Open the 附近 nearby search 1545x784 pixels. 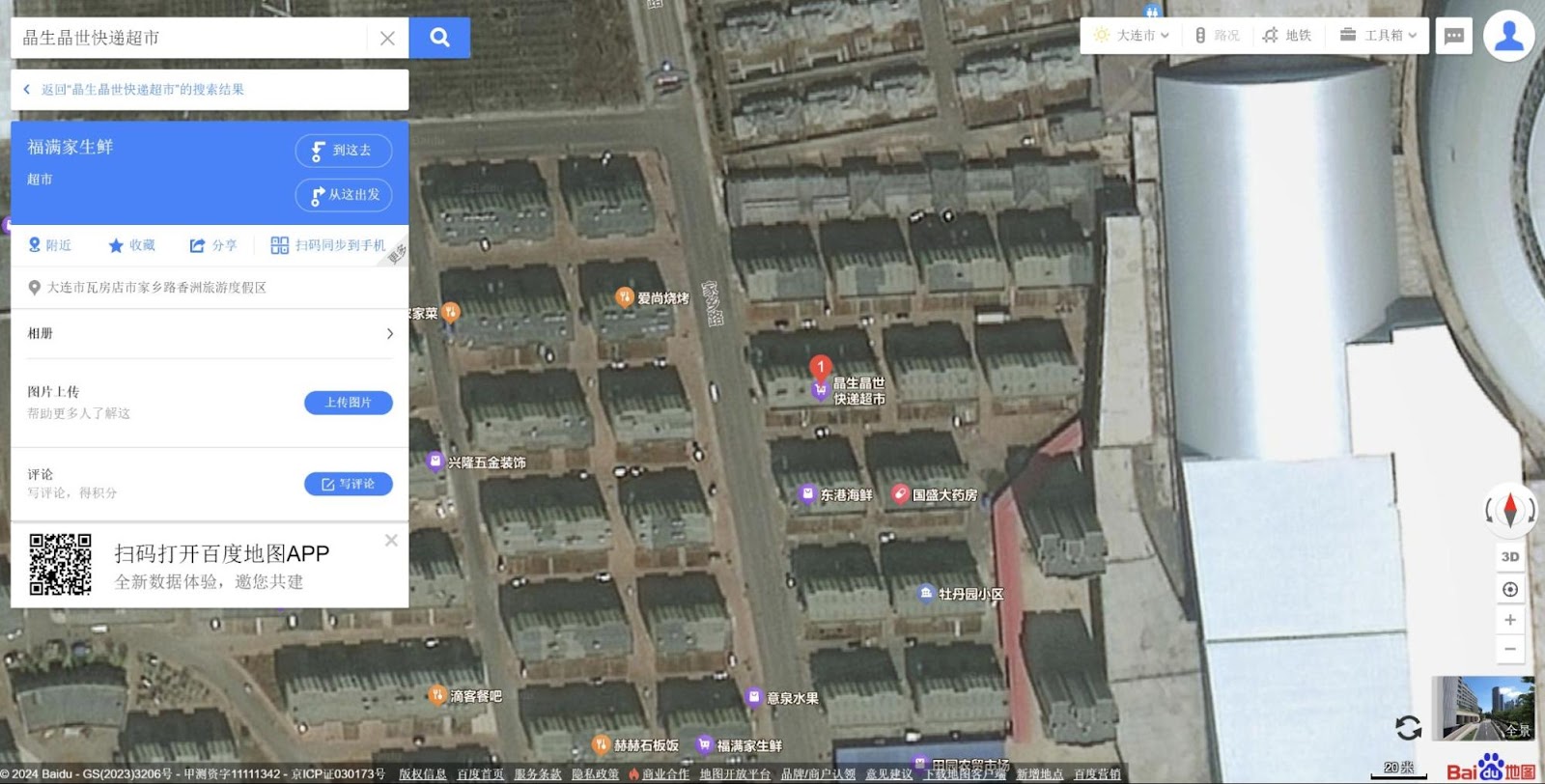pyautogui.click(x=50, y=245)
